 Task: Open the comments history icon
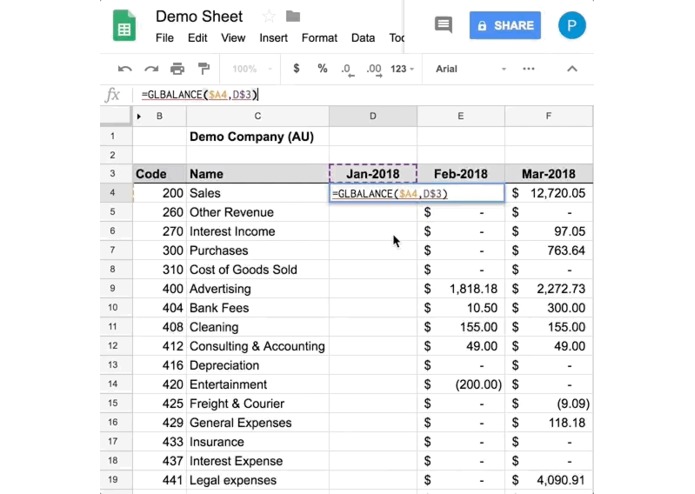pos(443,25)
